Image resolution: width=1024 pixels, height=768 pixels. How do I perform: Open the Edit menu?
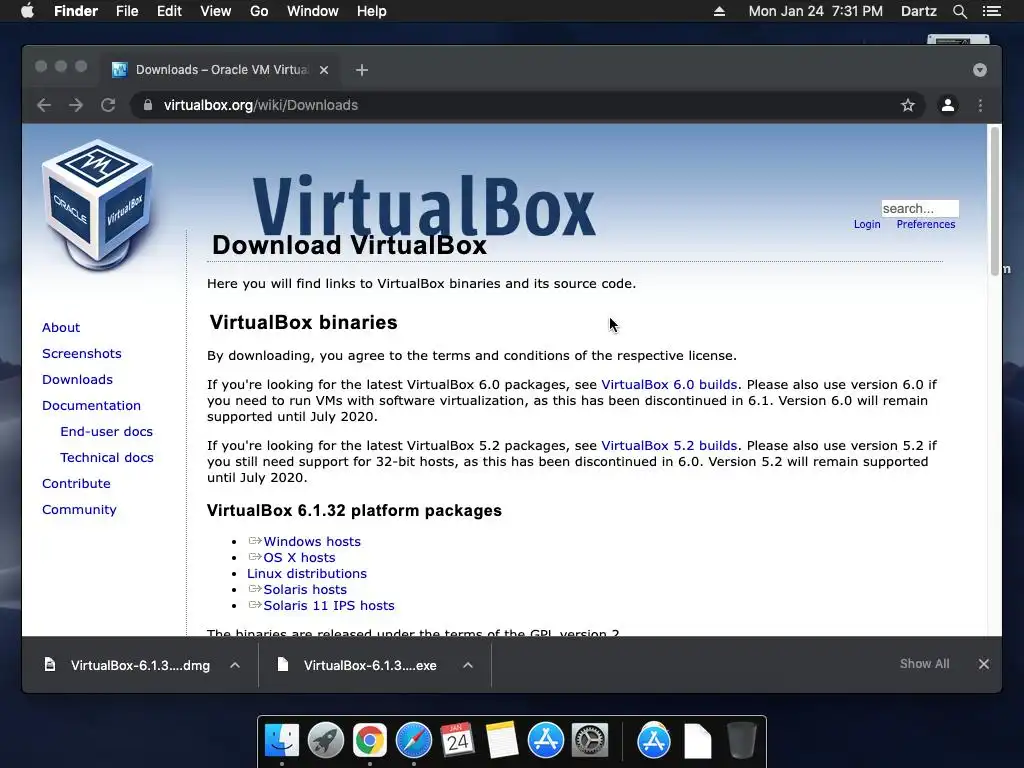[169, 11]
